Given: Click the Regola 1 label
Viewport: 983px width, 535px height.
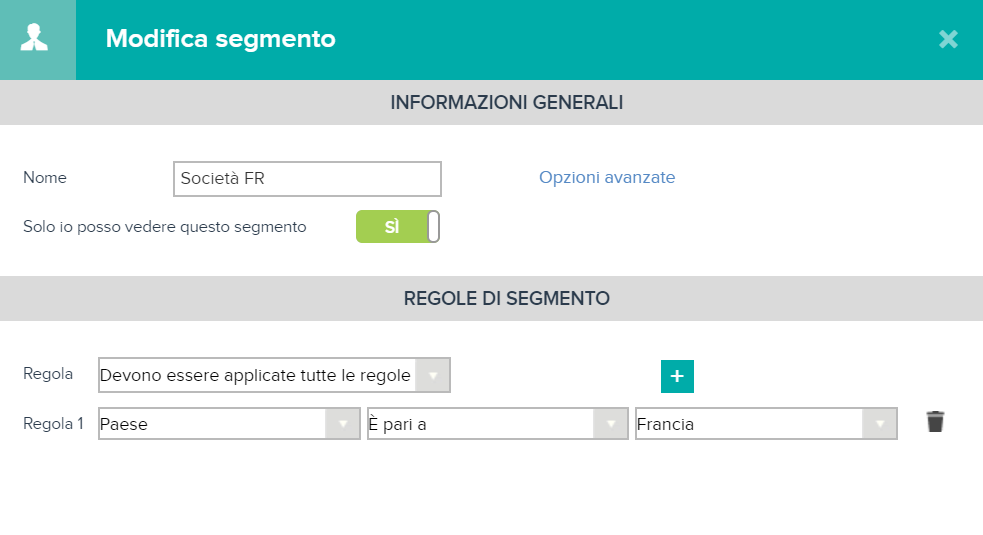Looking at the screenshot, I should point(53,423).
